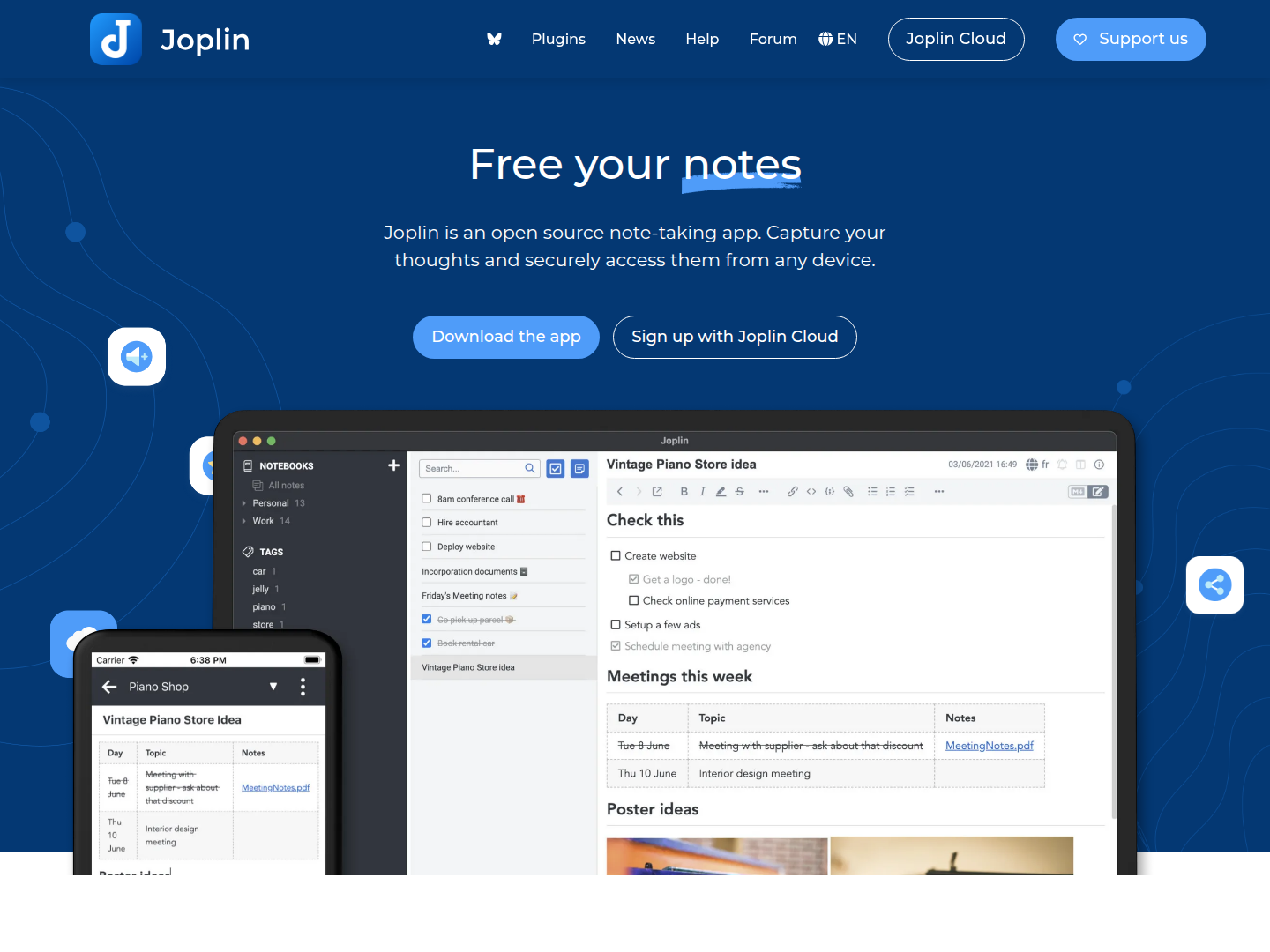Check the Hire accountant to-do checkbox

427,523
